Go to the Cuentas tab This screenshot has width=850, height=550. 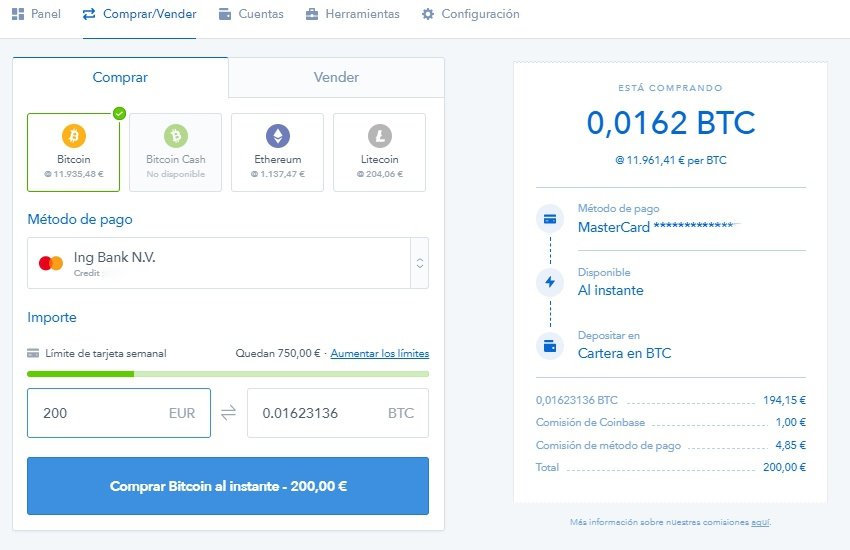(x=251, y=14)
